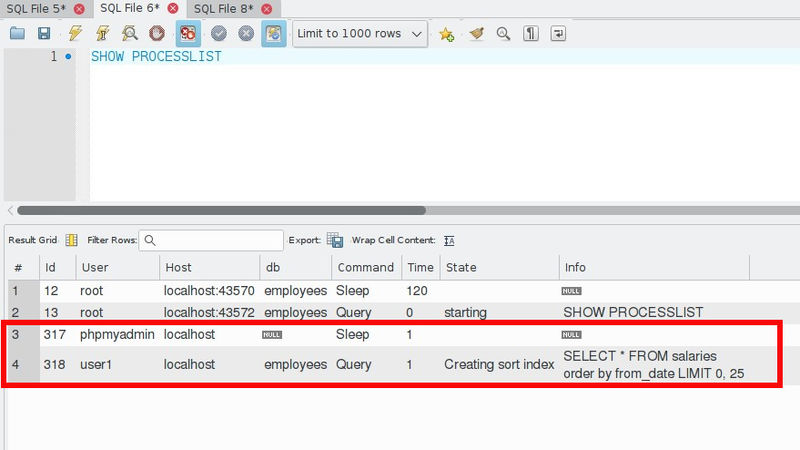Select result row number 4
800x450 pixels.
click(x=23, y=364)
